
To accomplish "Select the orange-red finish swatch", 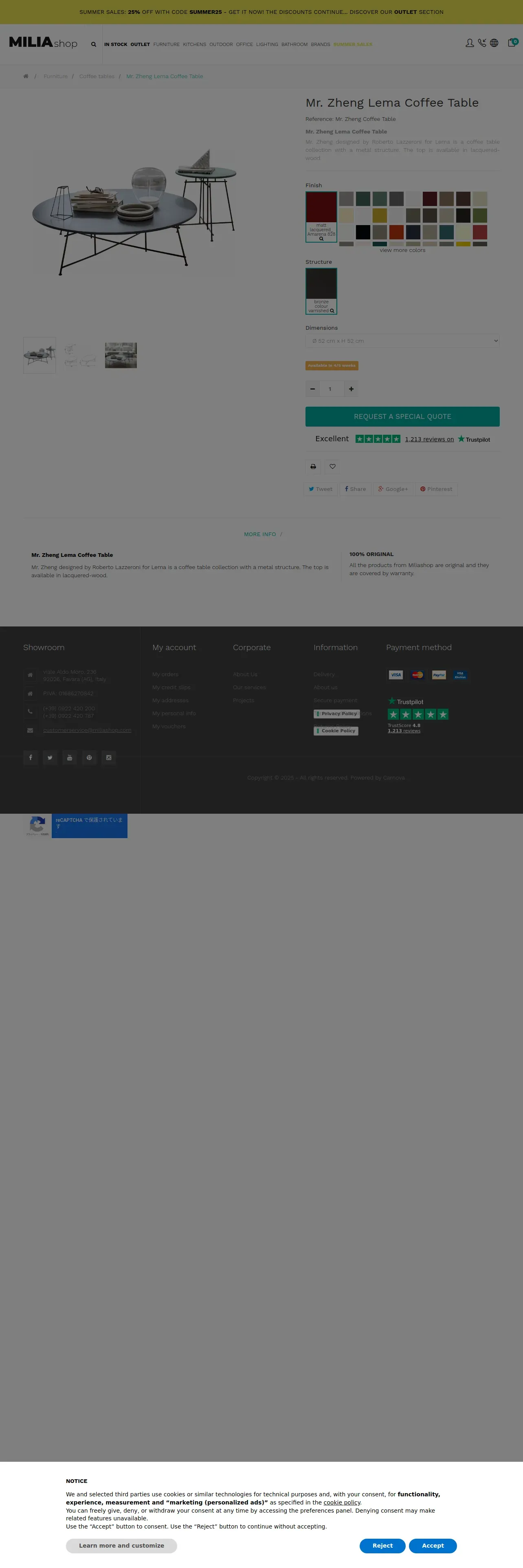I will point(396,232).
